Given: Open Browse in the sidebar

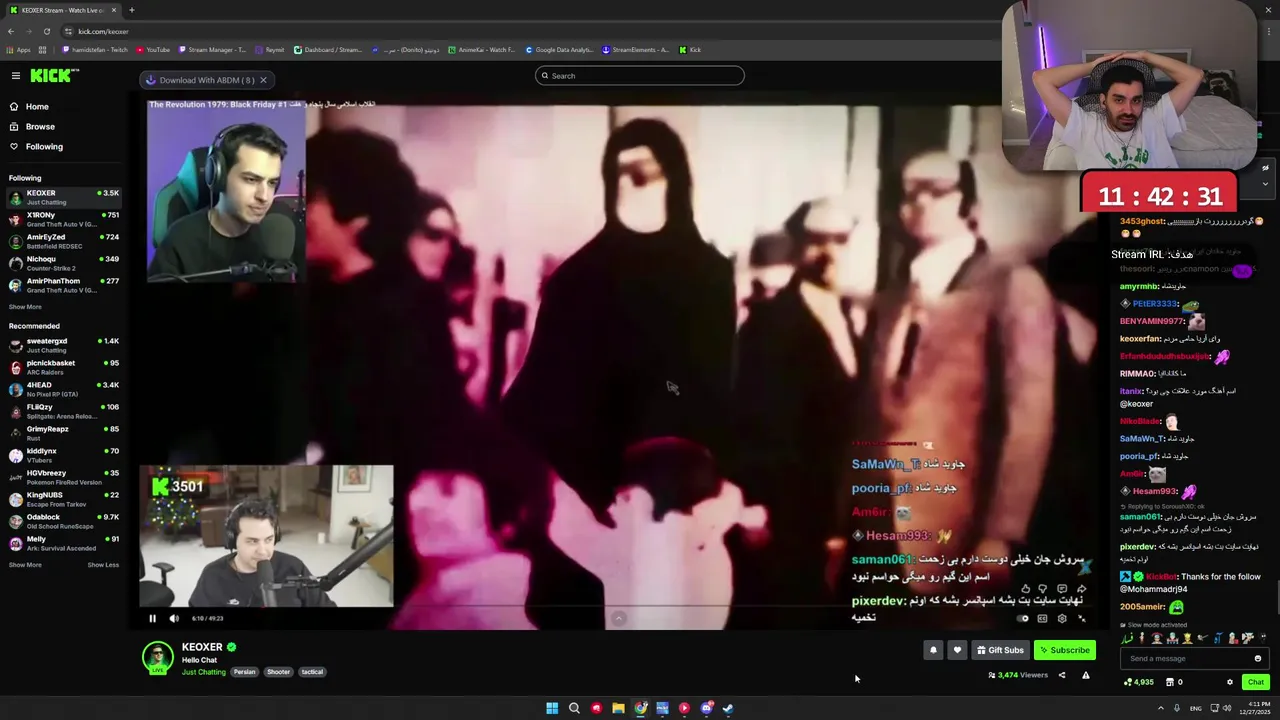Looking at the screenshot, I should pyautogui.click(x=40, y=127).
